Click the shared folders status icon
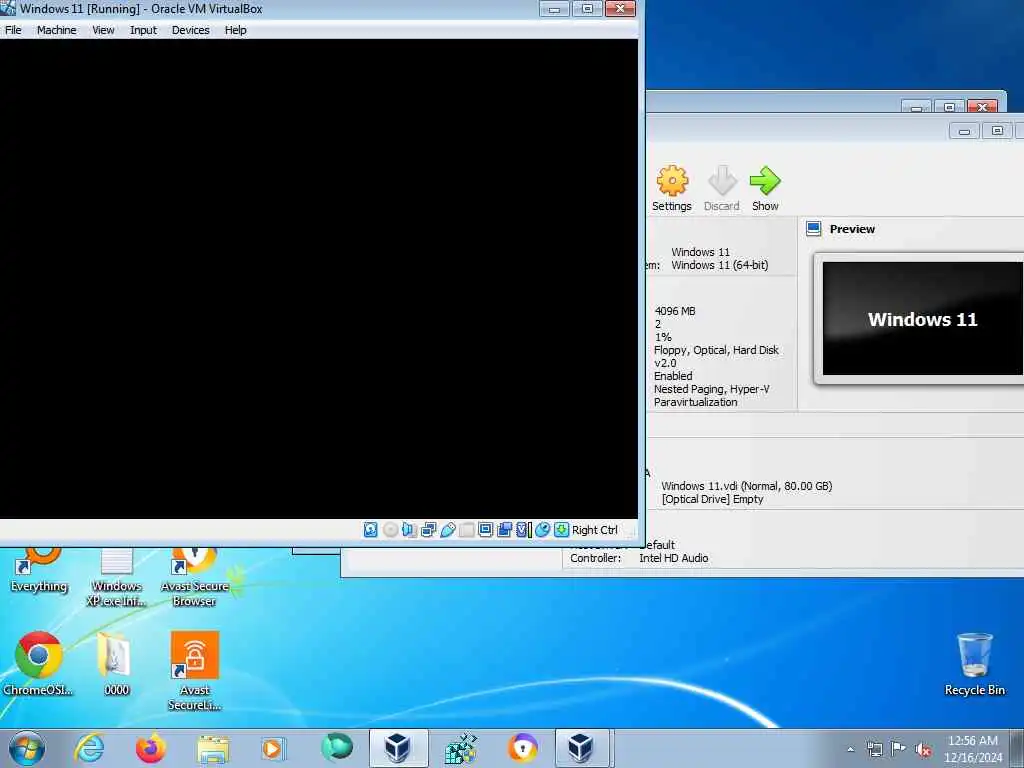The image size is (1024, 768). pyautogui.click(x=466, y=530)
